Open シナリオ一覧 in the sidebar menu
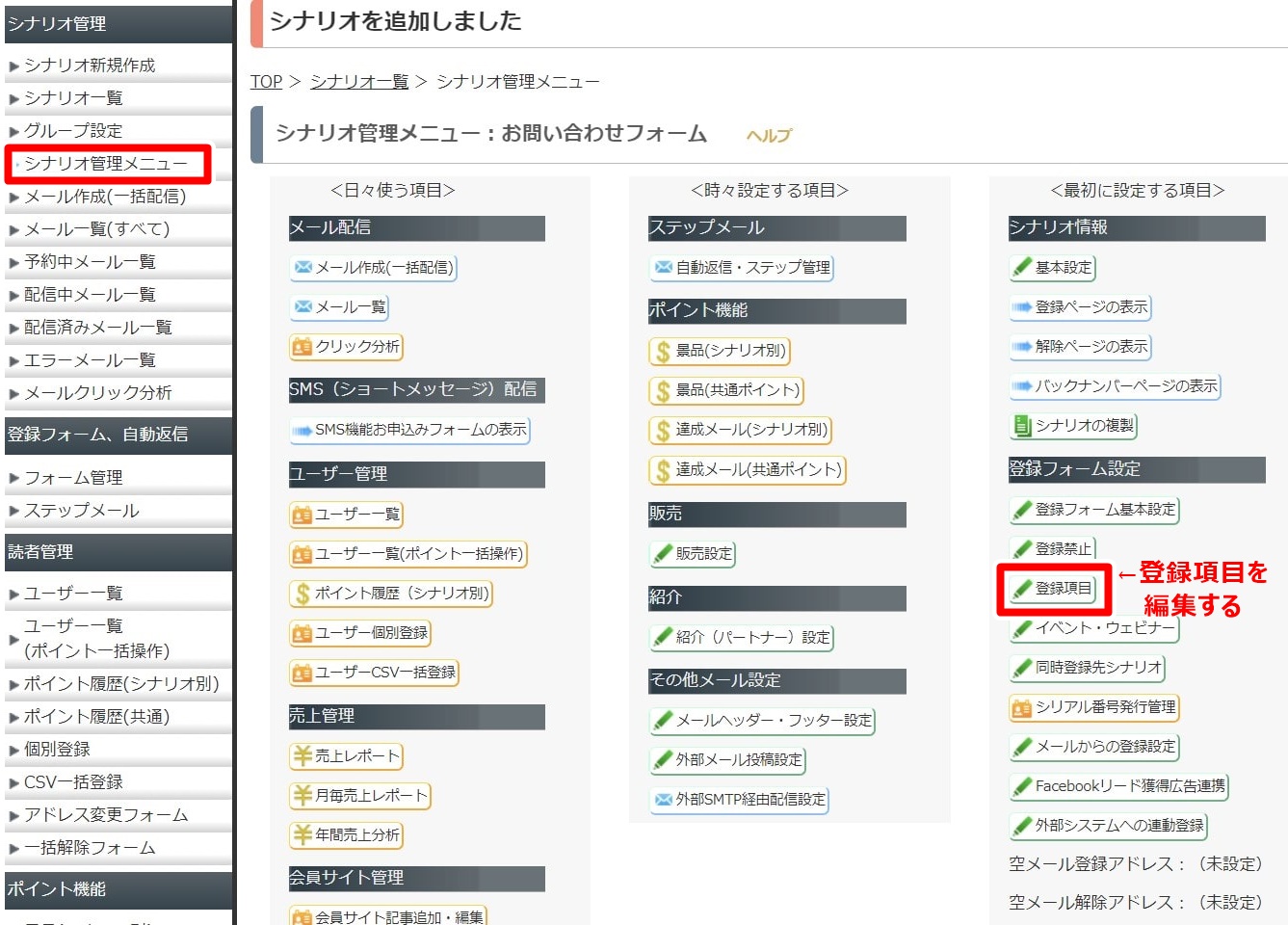This screenshot has width=1288, height=925. (73, 98)
